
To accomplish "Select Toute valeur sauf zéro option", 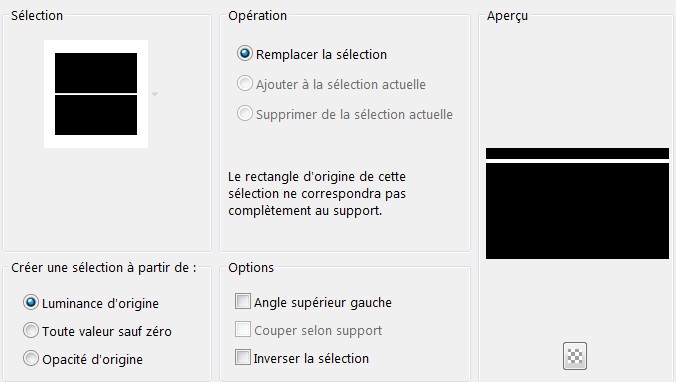I will (31, 331).
